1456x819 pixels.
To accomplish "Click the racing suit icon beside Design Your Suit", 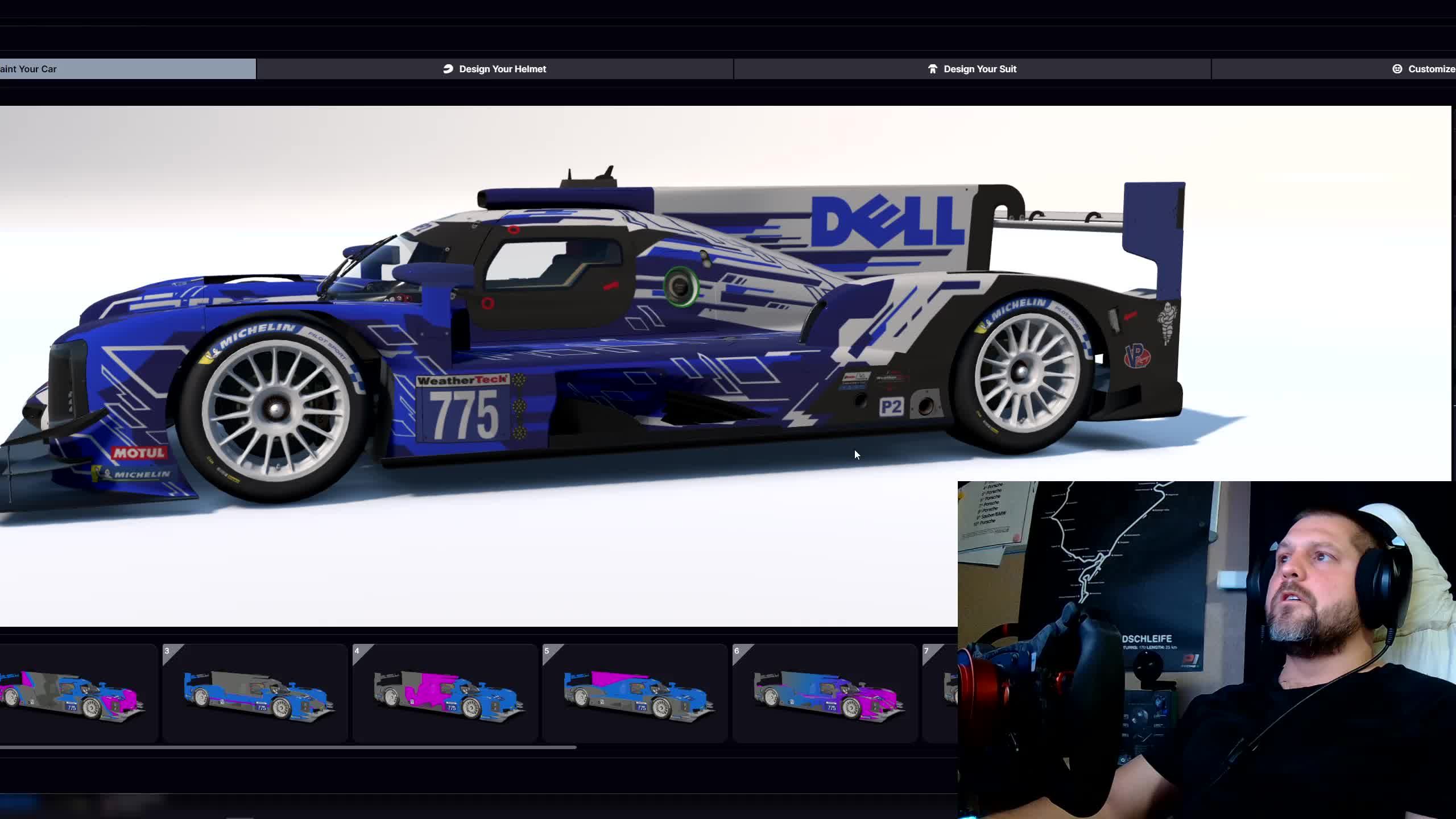I will pos(933,69).
